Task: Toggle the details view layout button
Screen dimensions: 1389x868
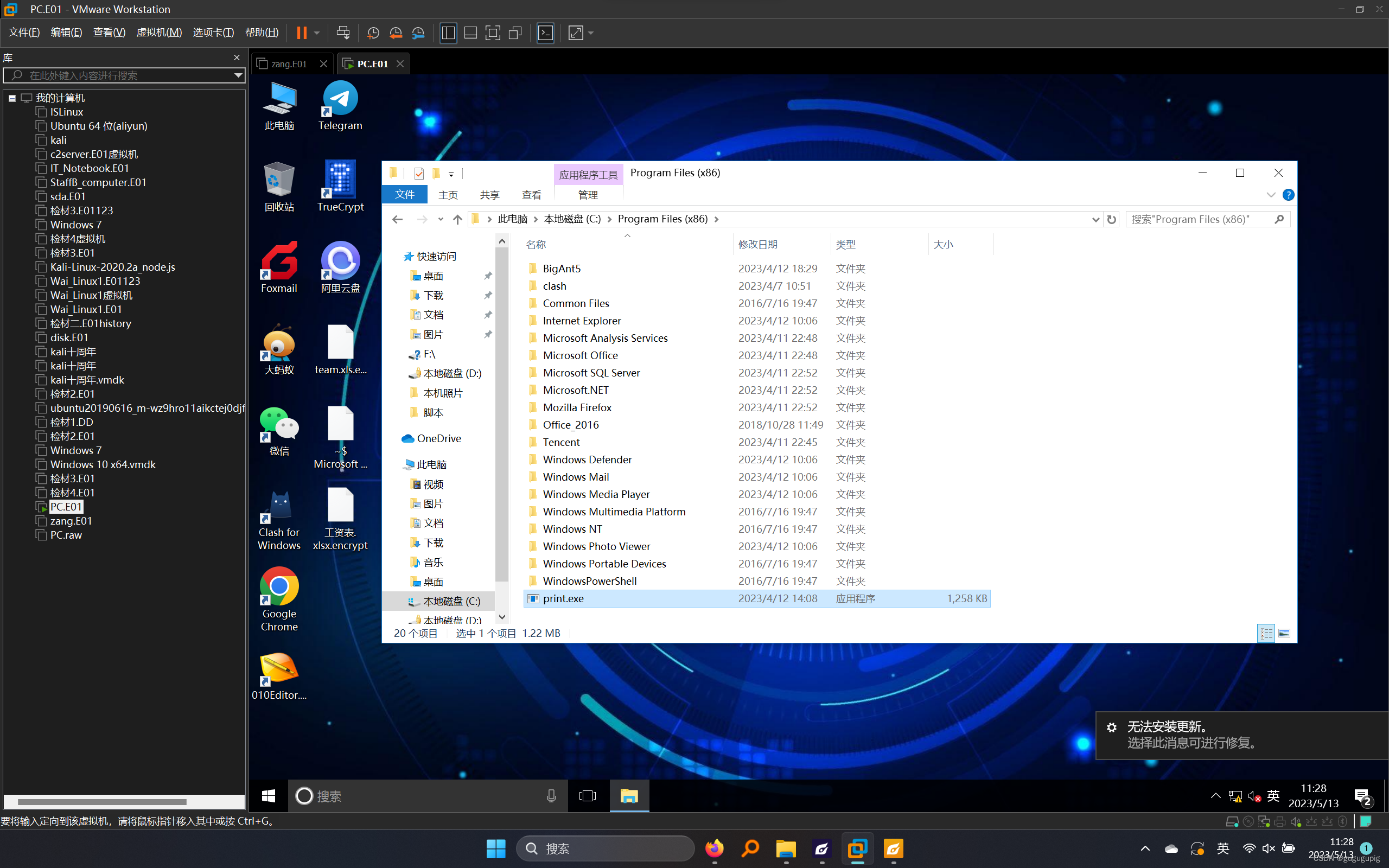Action: click(1266, 633)
